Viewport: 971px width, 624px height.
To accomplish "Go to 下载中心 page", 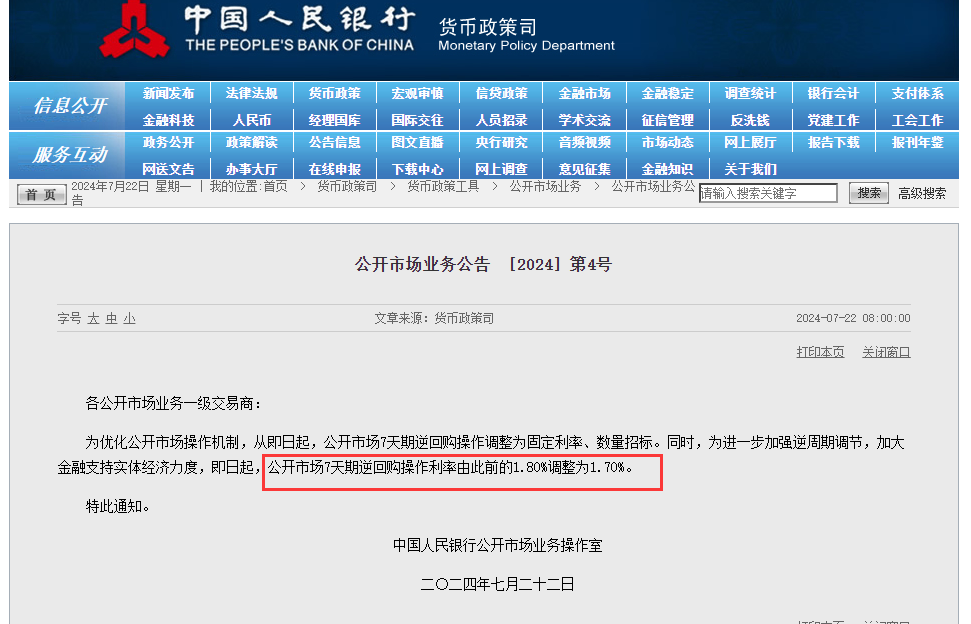I will (x=417, y=169).
